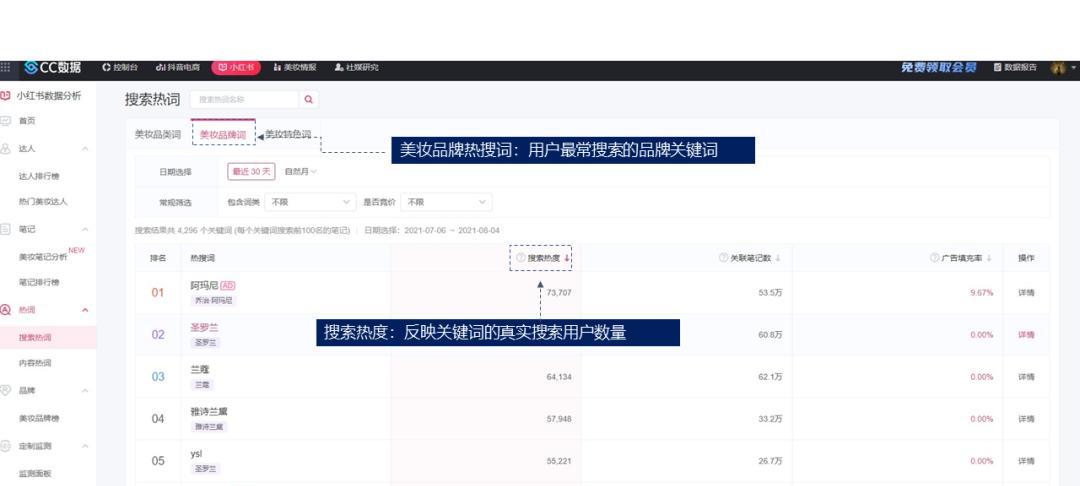Click the help icon beside 搜索热度
1080x486 pixels.
point(520,258)
